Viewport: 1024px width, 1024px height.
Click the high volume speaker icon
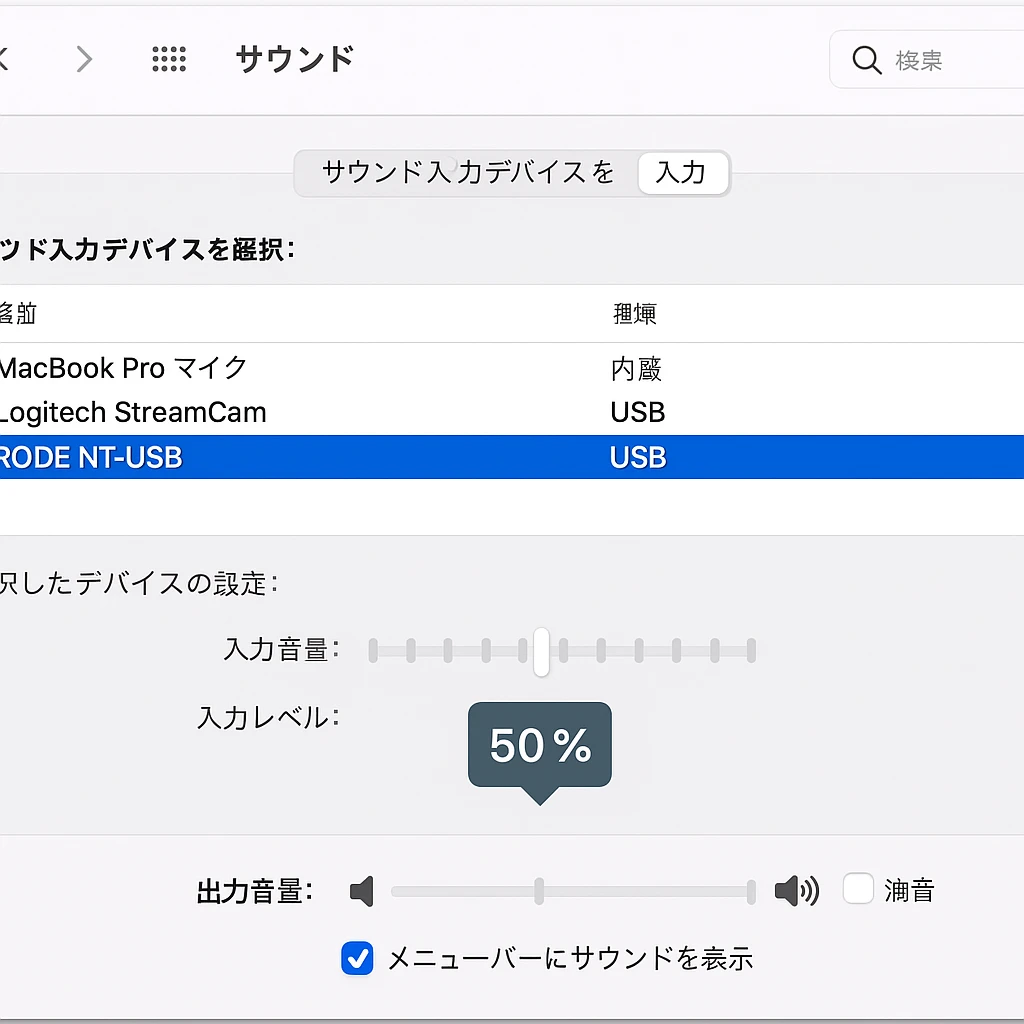(x=796, y=890)
